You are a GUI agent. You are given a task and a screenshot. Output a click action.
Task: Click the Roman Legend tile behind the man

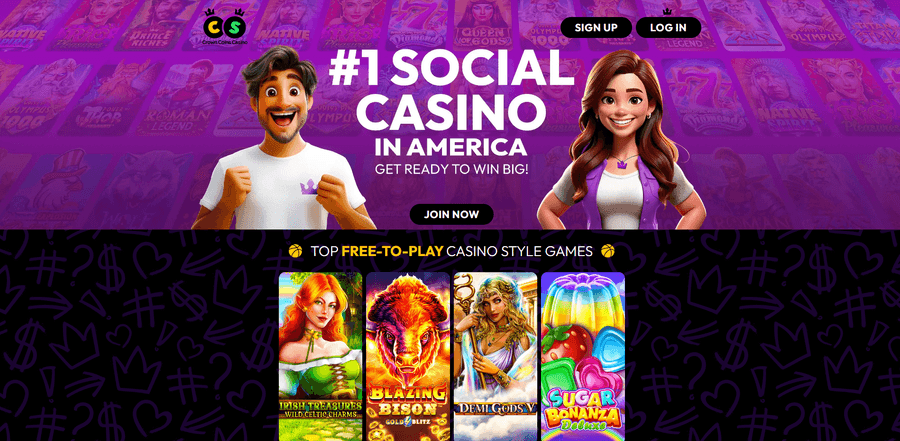(x=184, y=98)
